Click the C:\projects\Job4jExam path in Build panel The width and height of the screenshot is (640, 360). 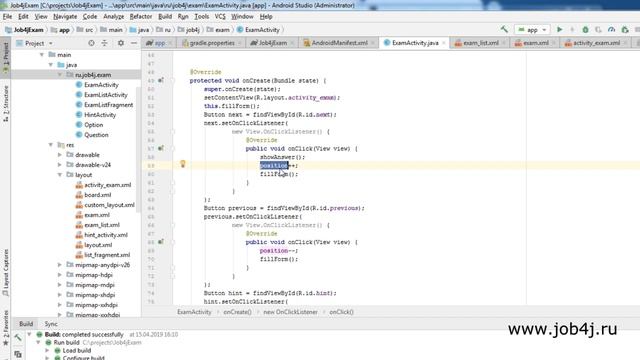coord(112,342)
